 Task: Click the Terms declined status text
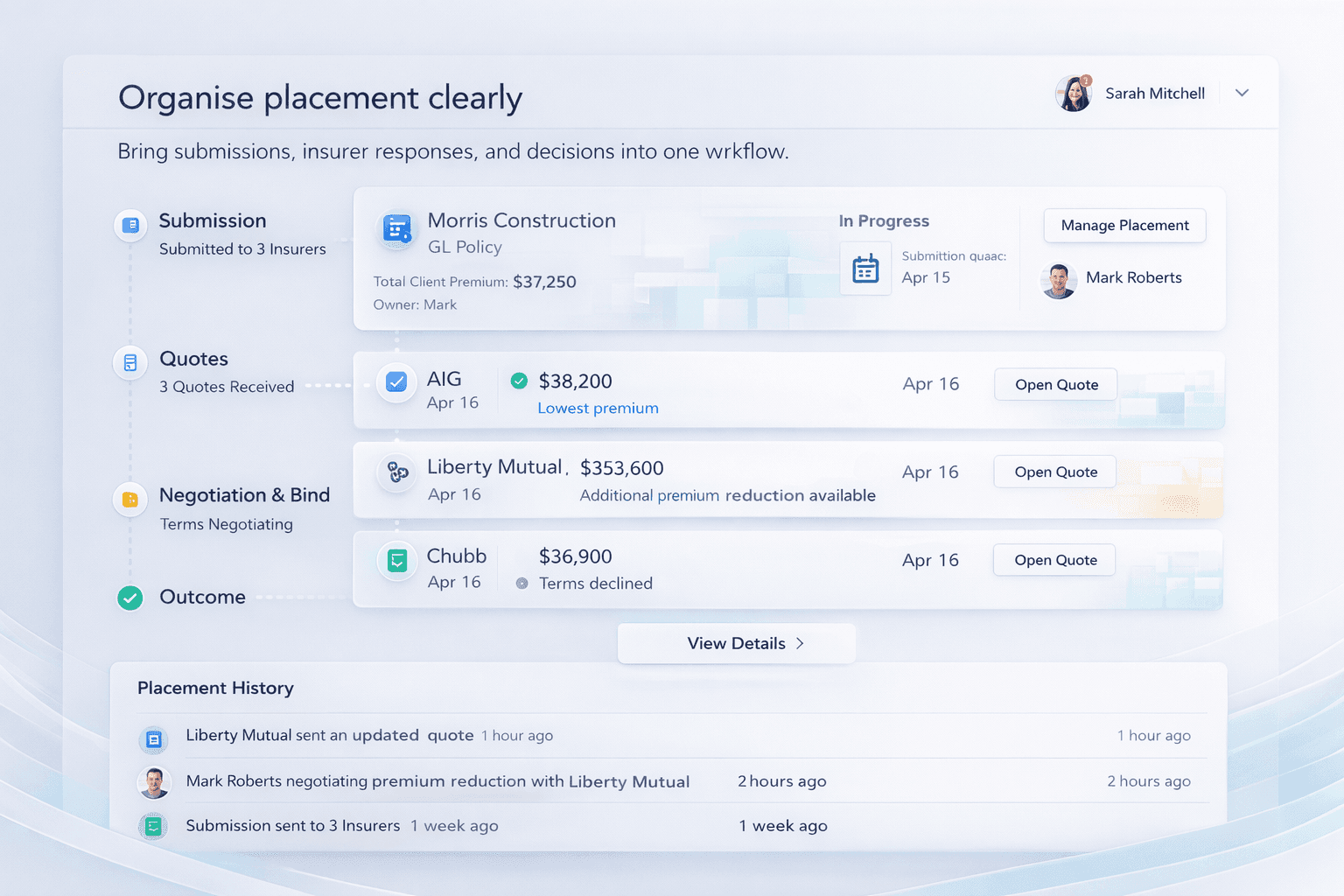(x=596, y=584)
